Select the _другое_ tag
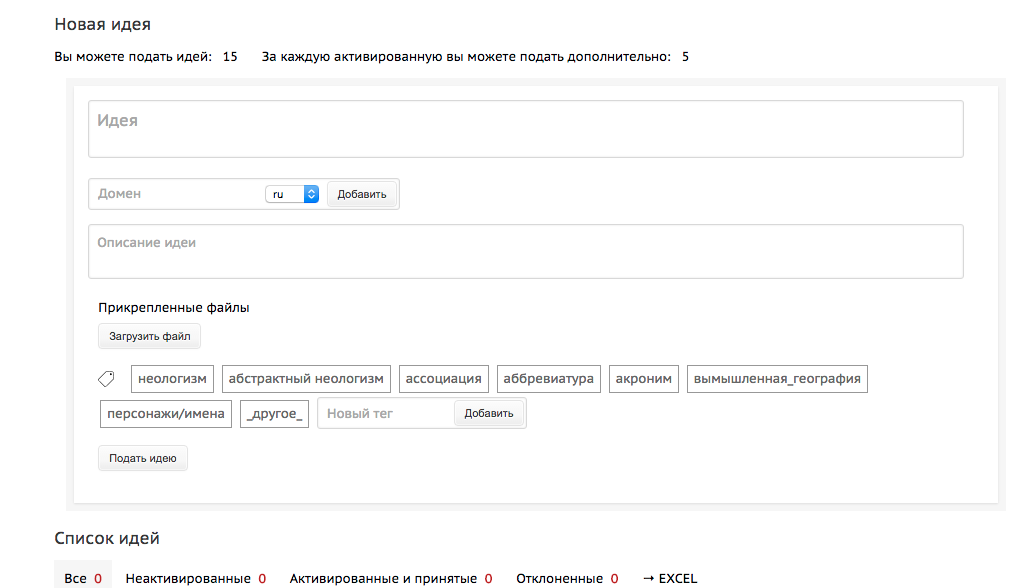Viewport: 1015px width, 588px height. 274,414
